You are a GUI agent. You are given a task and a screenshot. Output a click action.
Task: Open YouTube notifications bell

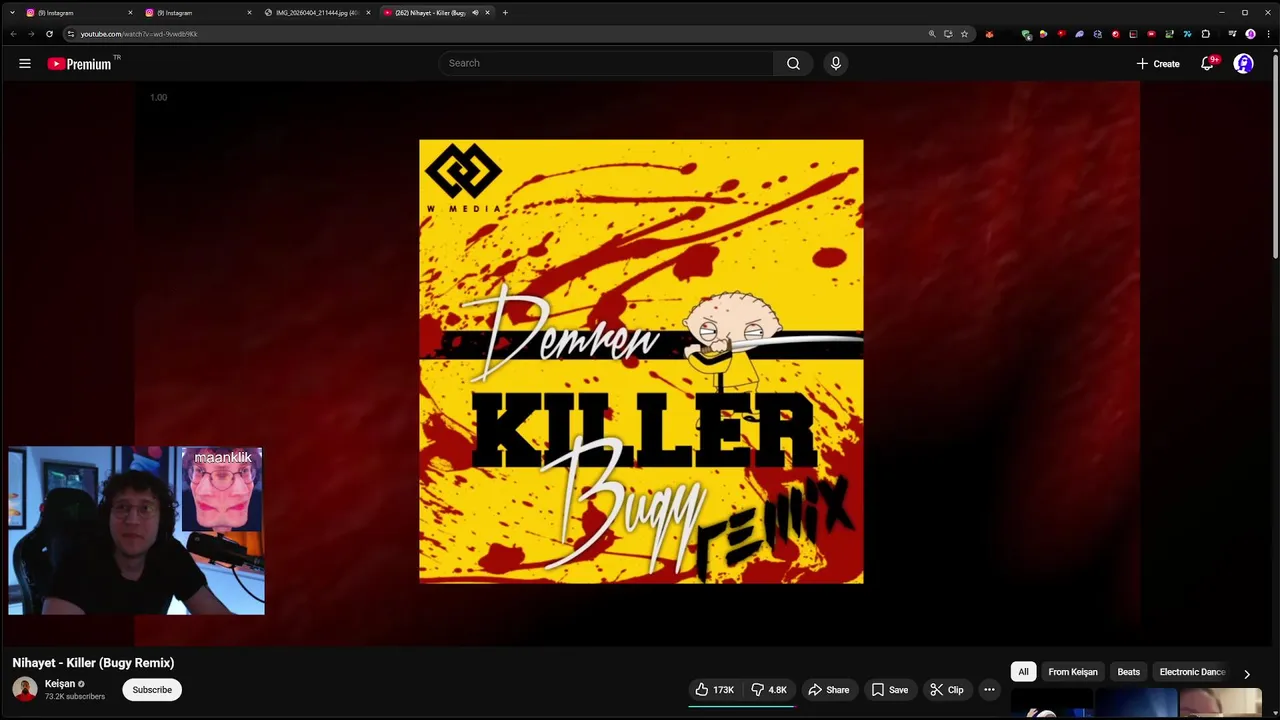(1208, 63)
